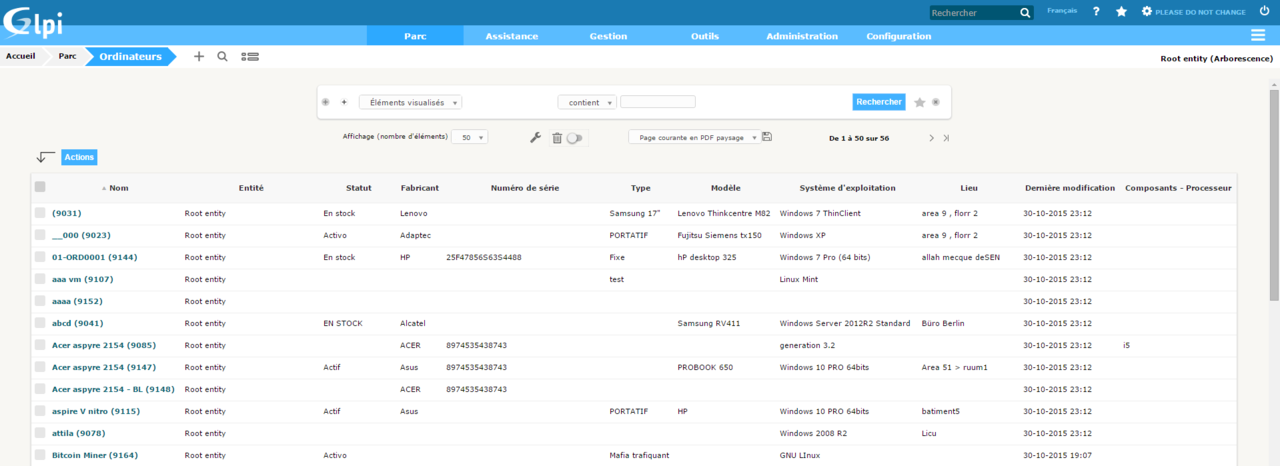The height and width of the screenshot is (466, 1280).
Task: Check the box for attila (9078)
Action: click(40, 433)
